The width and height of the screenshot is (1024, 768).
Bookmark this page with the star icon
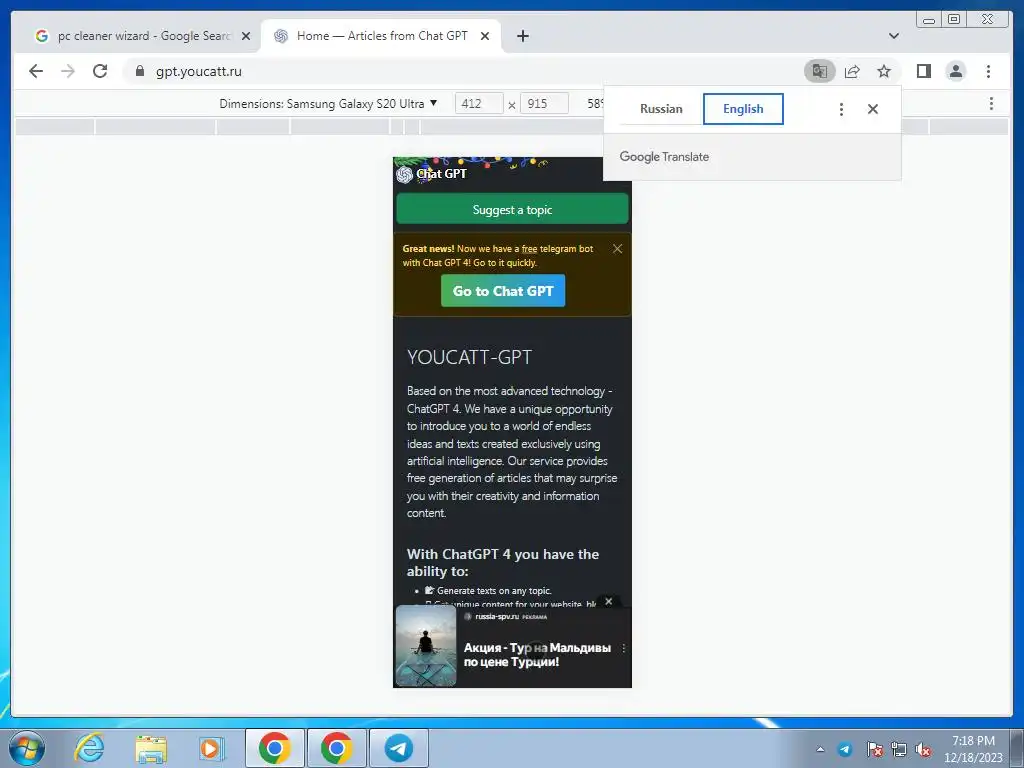coord(884,71)
